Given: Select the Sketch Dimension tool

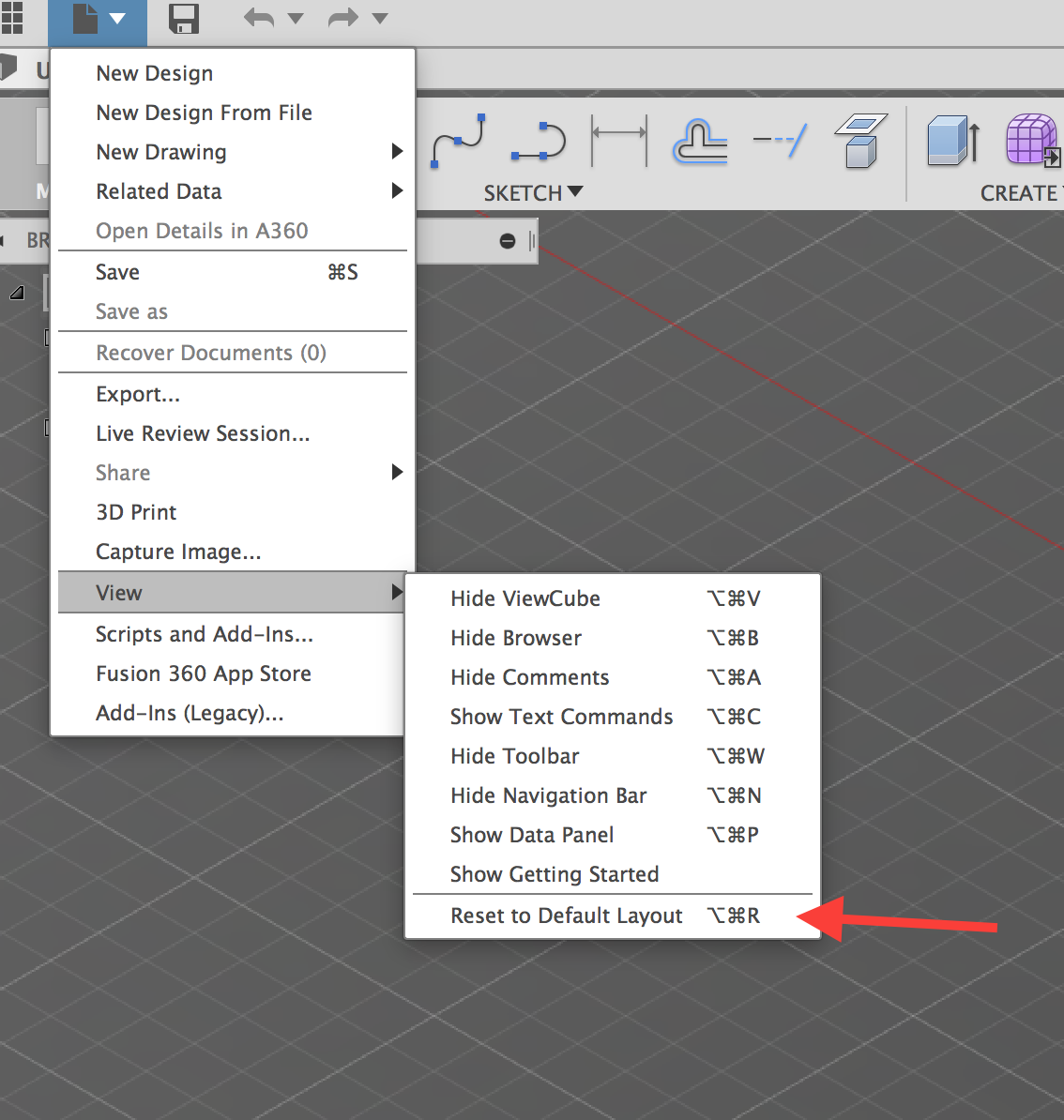Looking at the screenshot, I should [619, 141].
